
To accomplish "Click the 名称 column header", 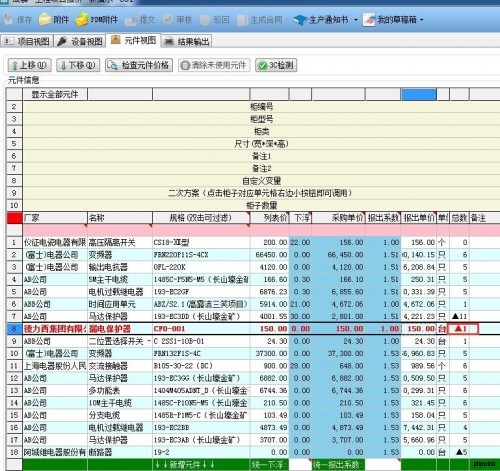I will coord(120,218).
